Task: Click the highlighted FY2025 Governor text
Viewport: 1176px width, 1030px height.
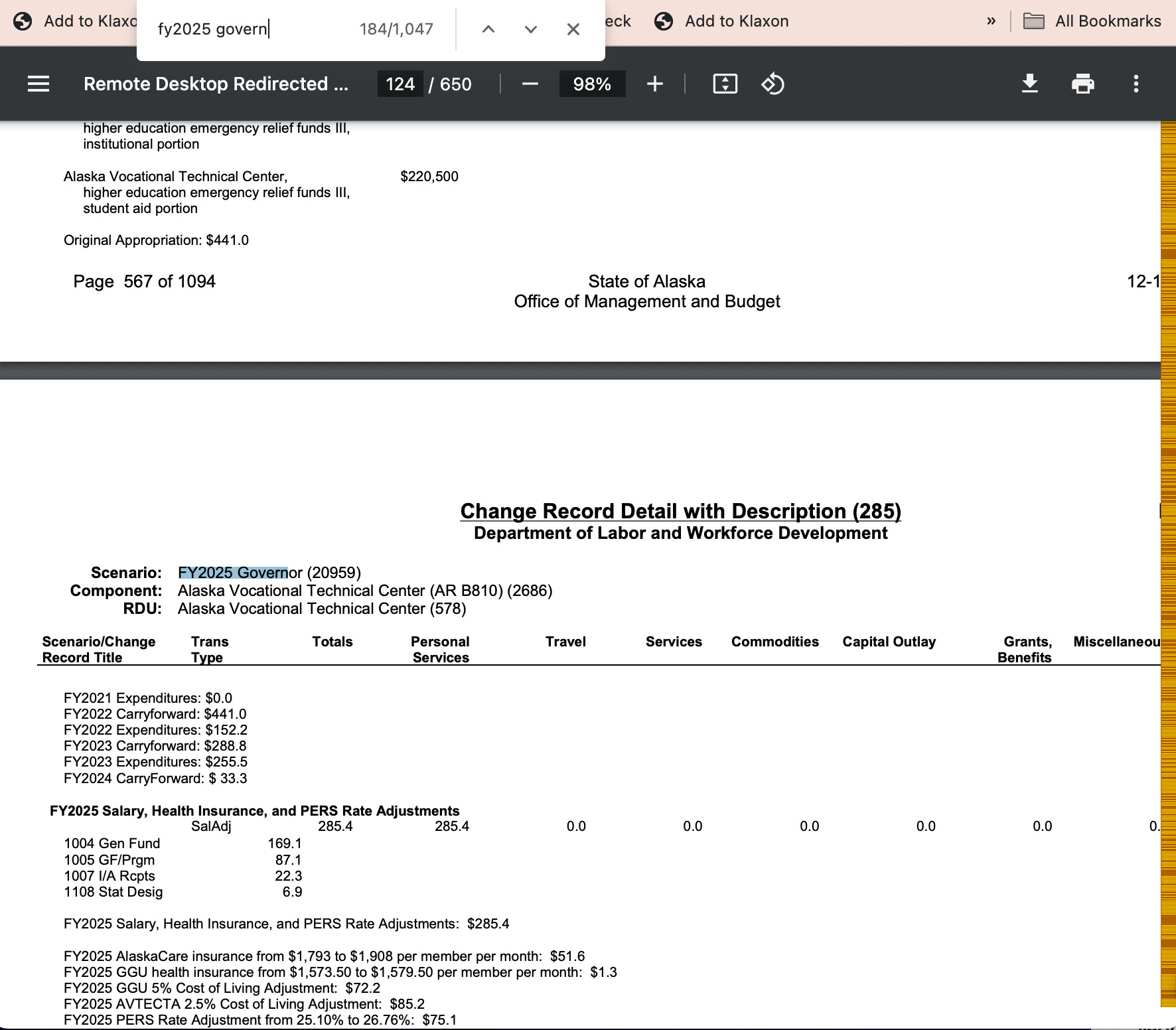Action: 233,573
